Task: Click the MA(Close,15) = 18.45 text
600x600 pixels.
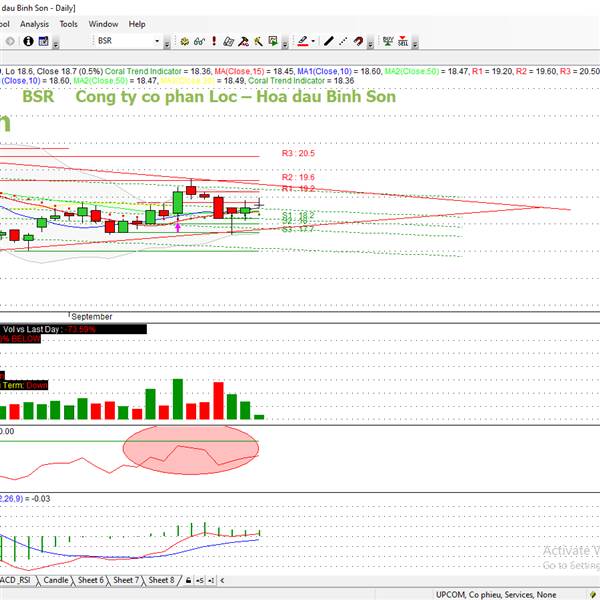Action: pos(254,71)
